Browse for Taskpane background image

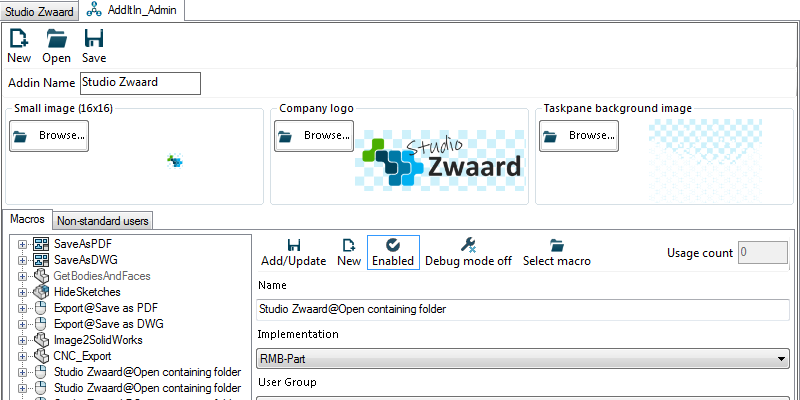pos(579,136)
